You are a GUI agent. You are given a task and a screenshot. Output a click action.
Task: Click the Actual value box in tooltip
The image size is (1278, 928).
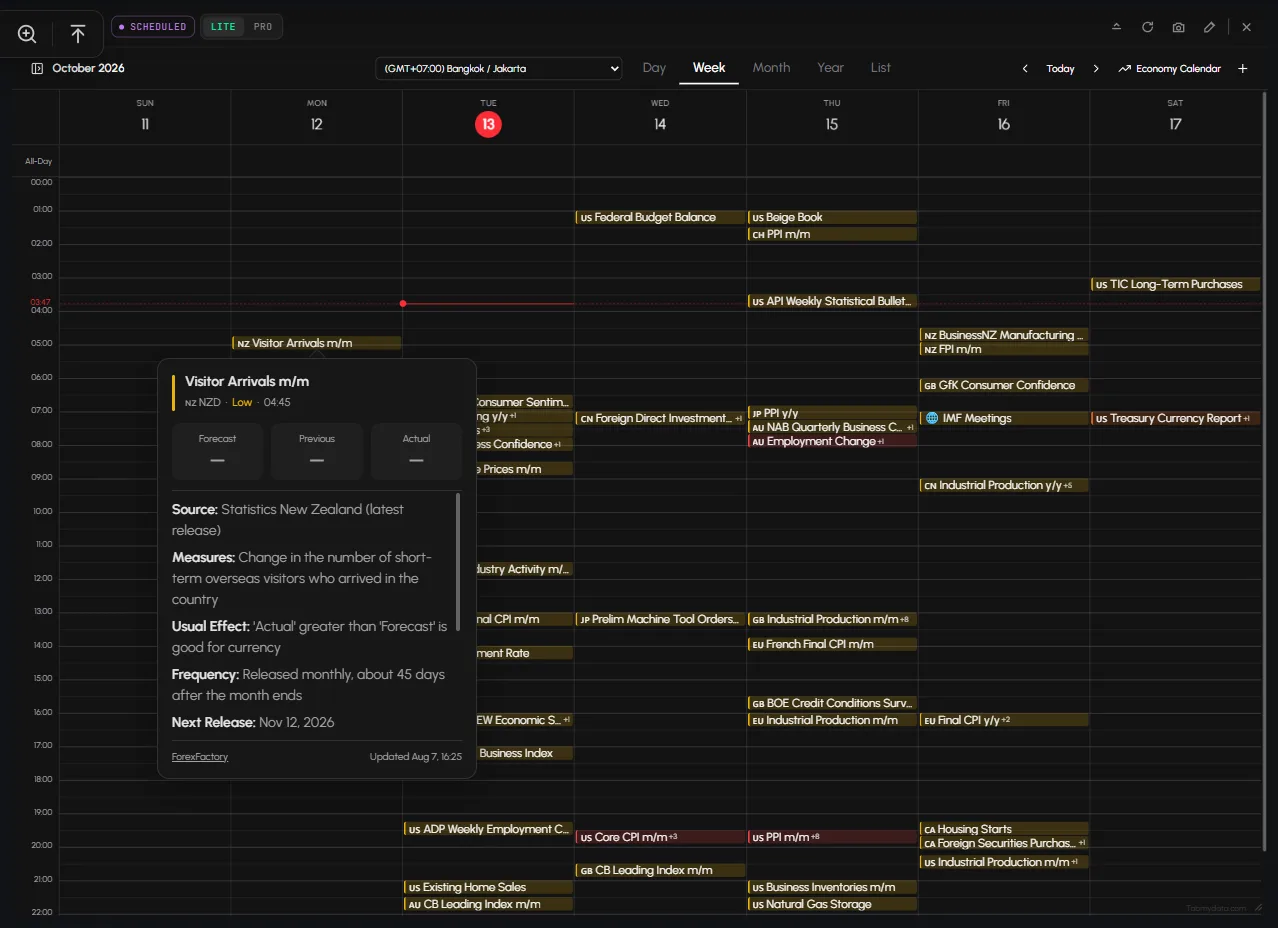(416, 451)
